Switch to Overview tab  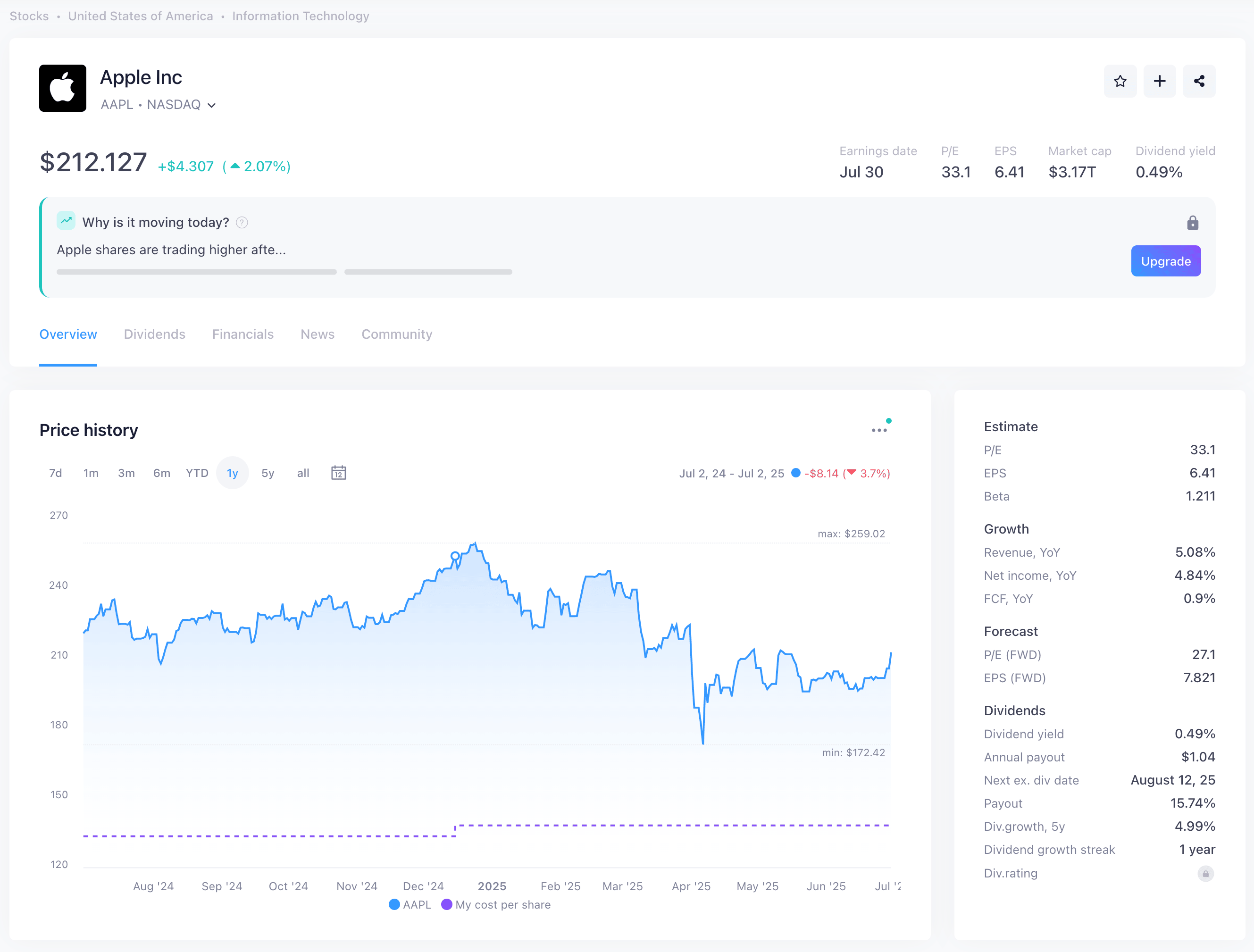tap(68, 334)
